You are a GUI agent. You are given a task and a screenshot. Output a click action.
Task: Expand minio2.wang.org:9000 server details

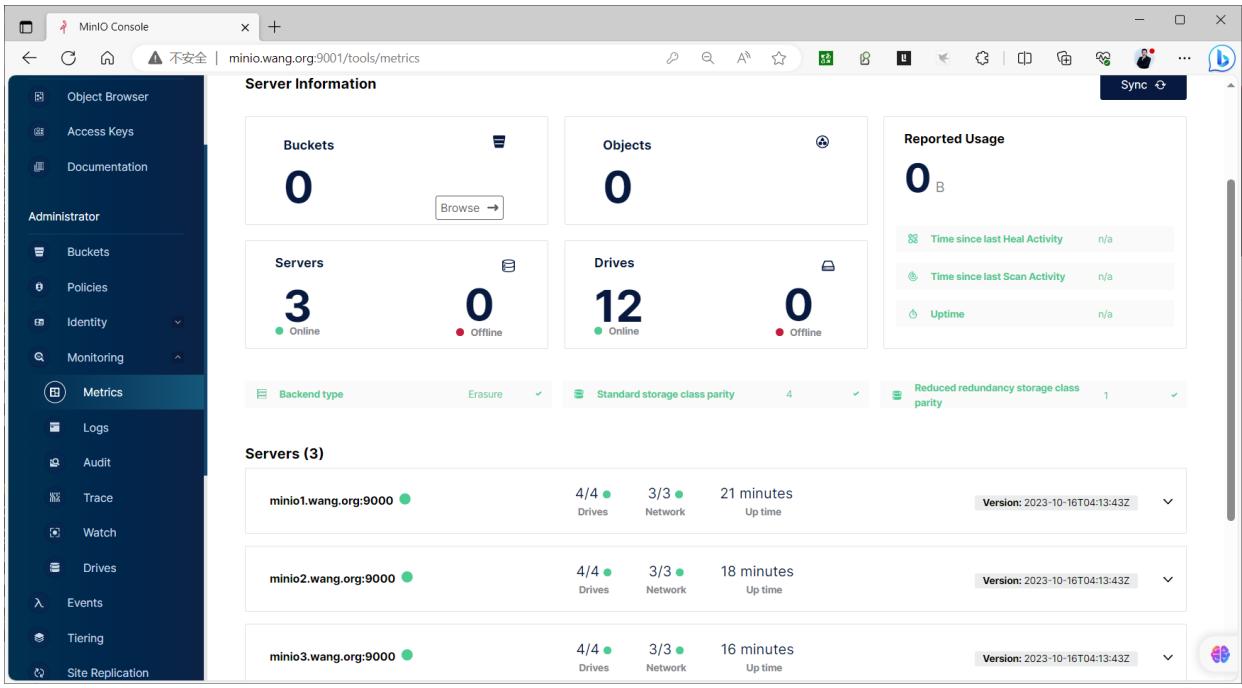(x=1167, y=579)
